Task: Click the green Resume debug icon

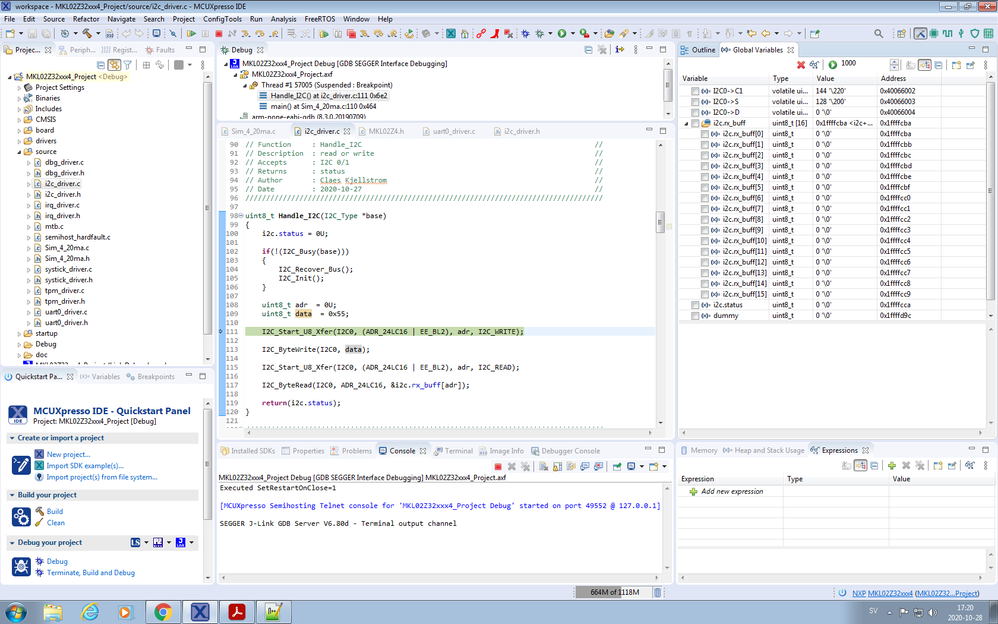Action: (x=191, y=33)
